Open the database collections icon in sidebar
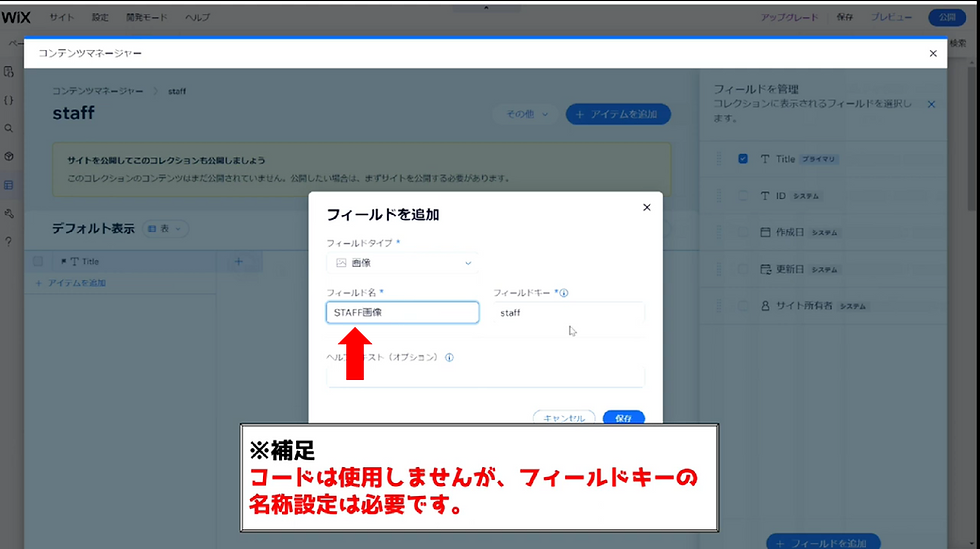Image resolution: width=980 pixels, height=549 pixels. [9, 185]
